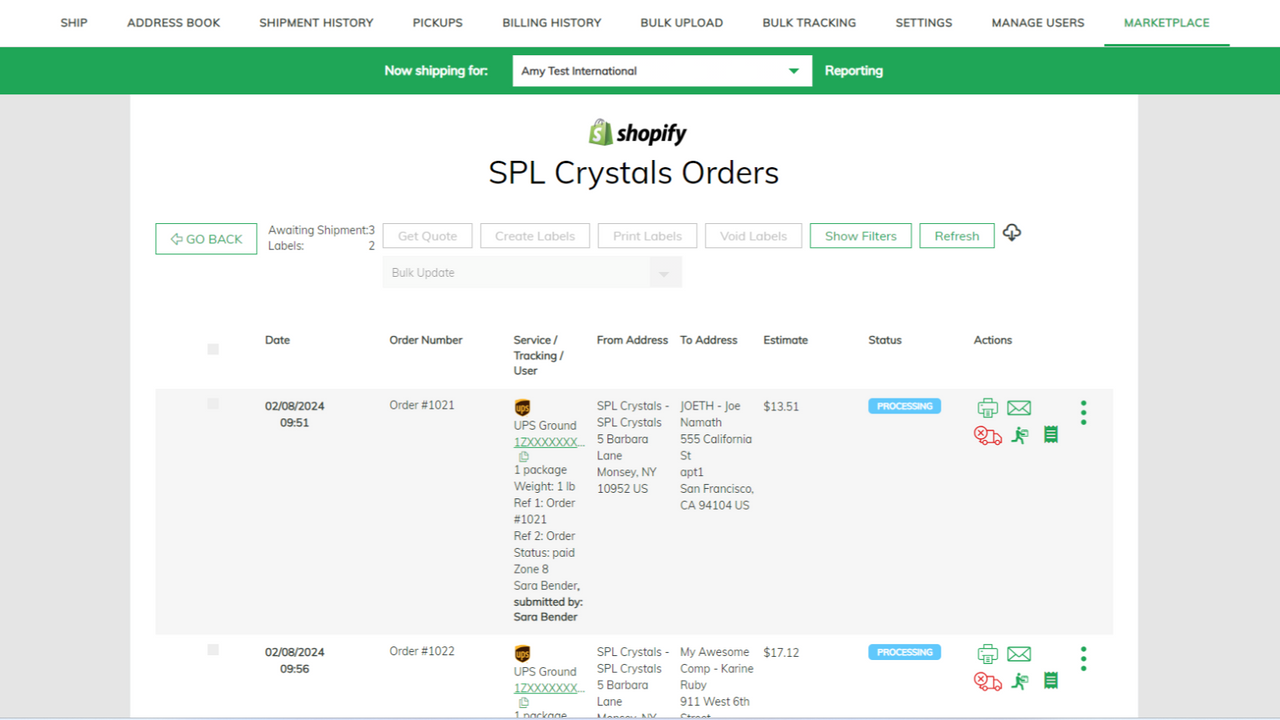This screenshot has width=1280, height=720.
Task: Open three-dot menu for Order #1021
Action: pos(1084,413)
